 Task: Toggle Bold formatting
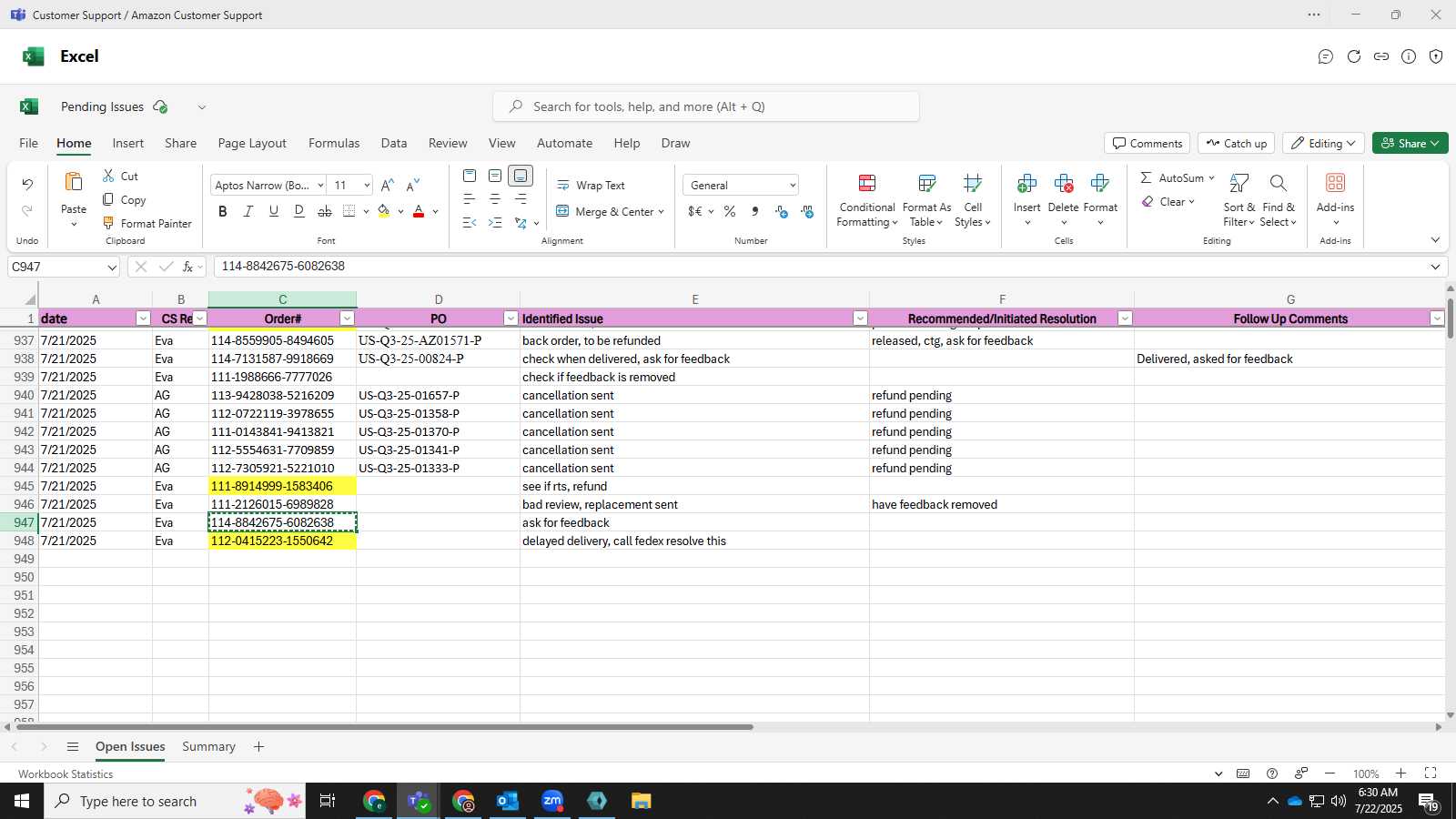[x=223, y=211]
